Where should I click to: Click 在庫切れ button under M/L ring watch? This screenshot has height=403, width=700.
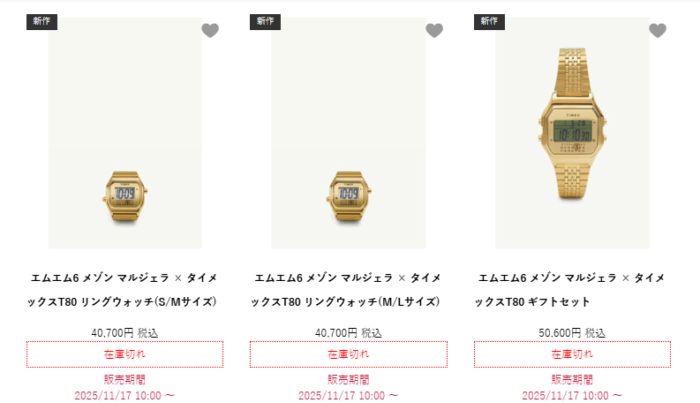(x=348, y=354)
